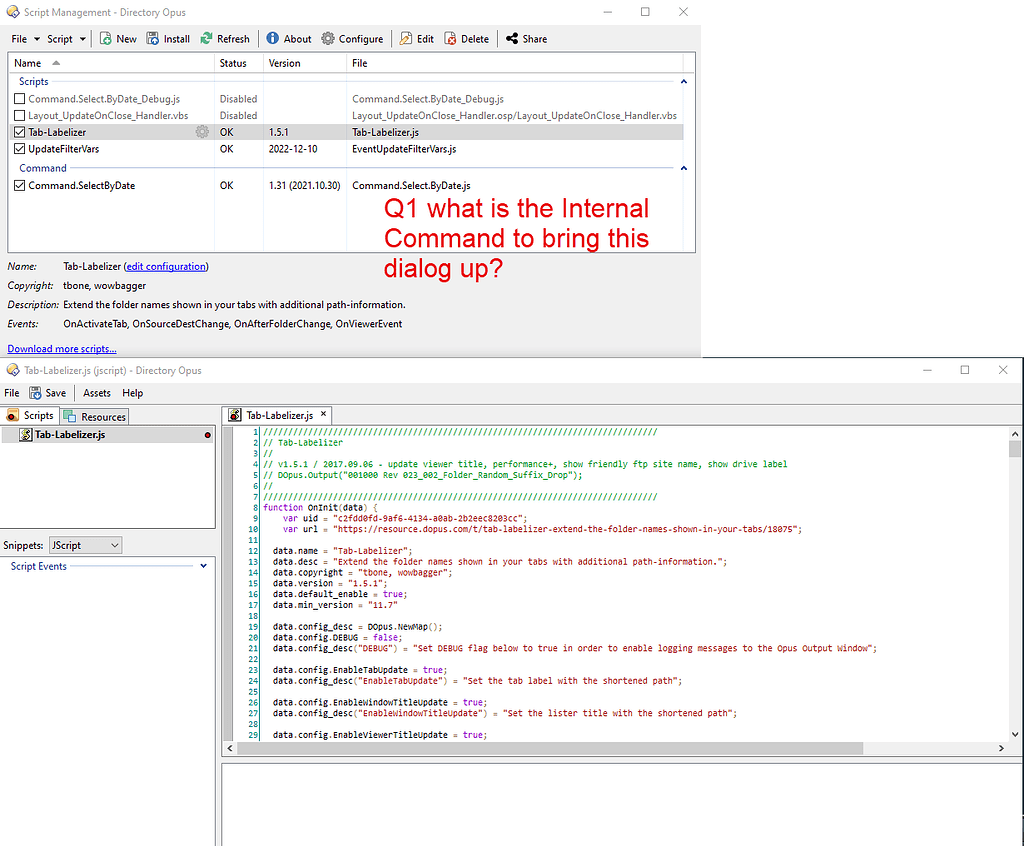Enable Layout_UpdateOnClose_Handler.vbs checkbox
Viewport: 1024px width, 846px height.
click(x=20, y=116)
